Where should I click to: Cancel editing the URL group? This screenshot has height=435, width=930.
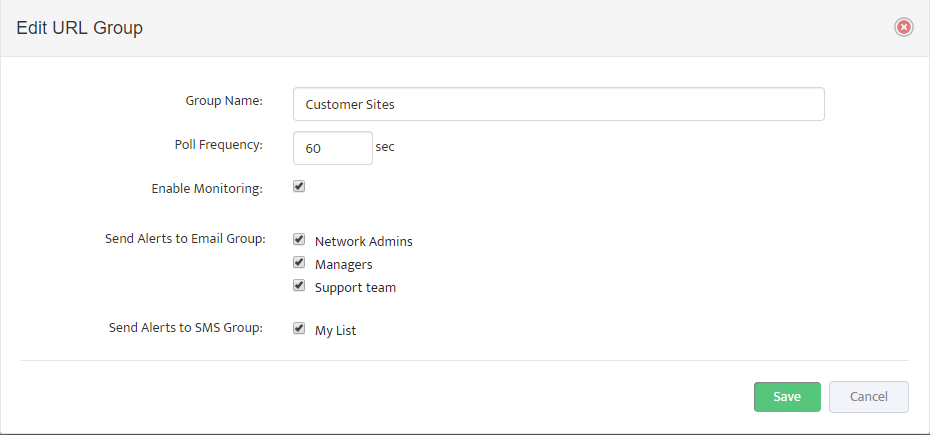868,397
